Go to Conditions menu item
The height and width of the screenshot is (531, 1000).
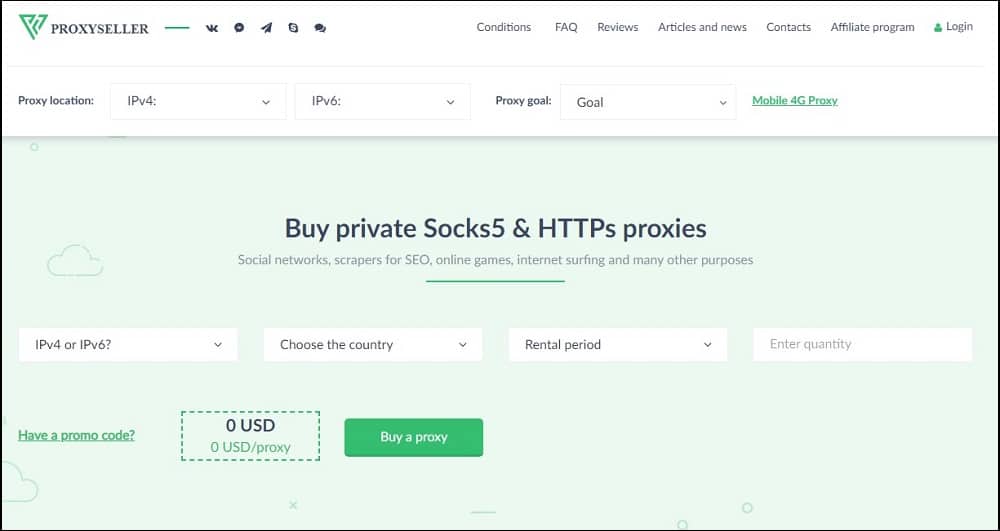tap(504, 27)
